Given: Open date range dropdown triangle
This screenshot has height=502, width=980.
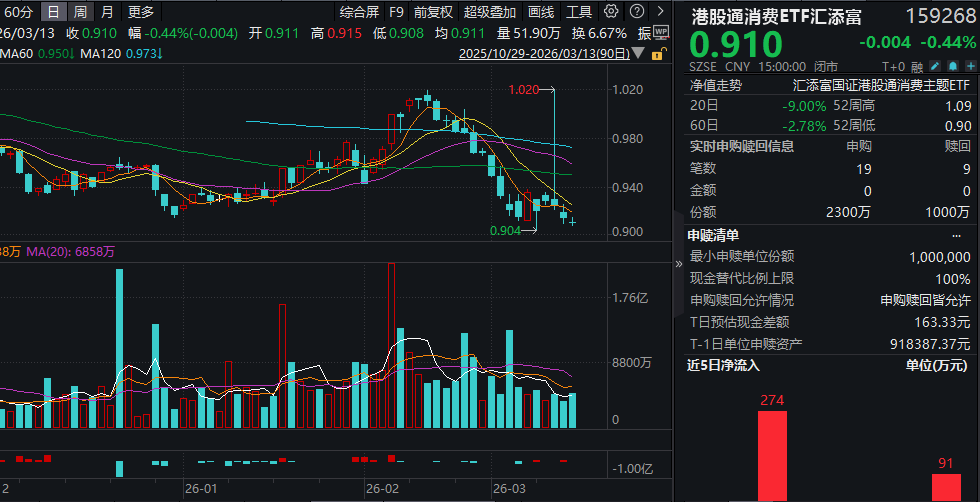Looking at the screenshot, I should pyautogui.click(x=640, y=54).
